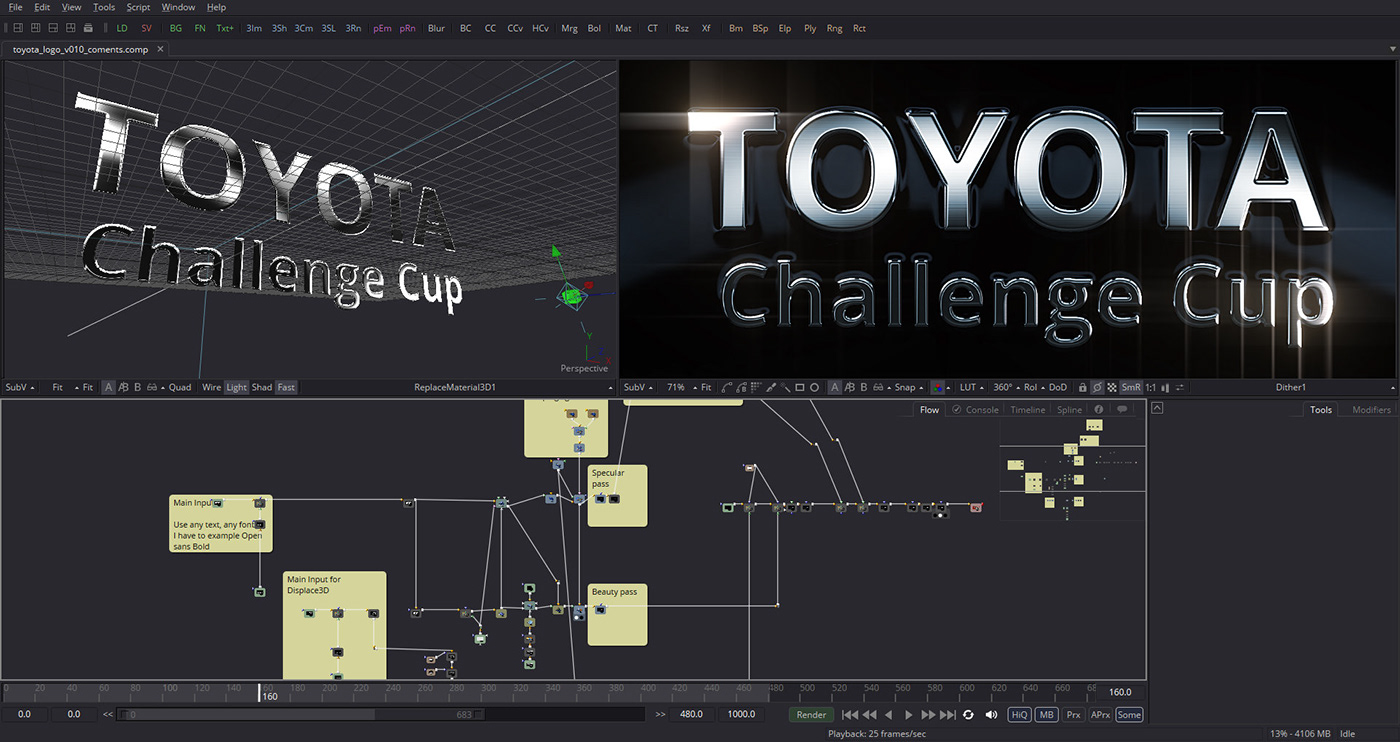Screen dimensions: 1400x742
Task: Add a Color Corrector with CC
Action: click(490, 28)
